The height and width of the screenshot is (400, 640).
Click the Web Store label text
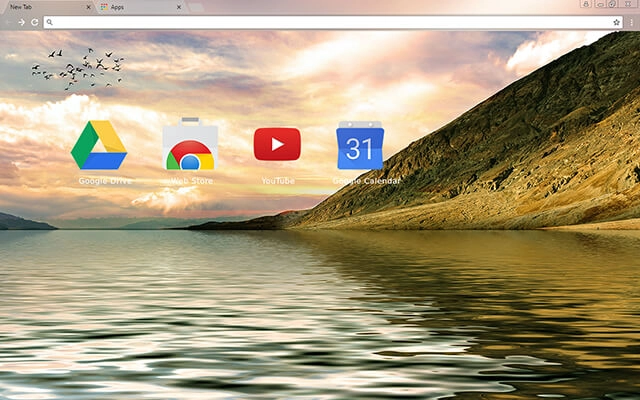pos(191,181)
